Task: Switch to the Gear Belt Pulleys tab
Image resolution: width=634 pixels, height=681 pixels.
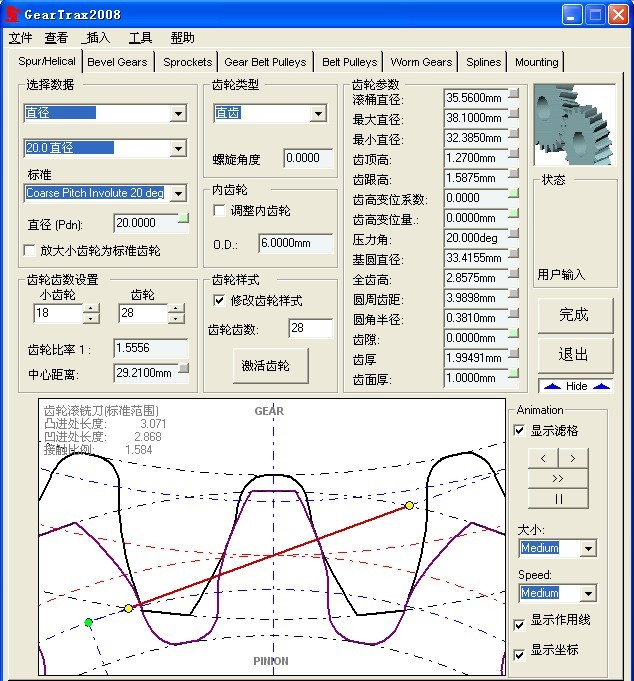Action: (x=265, y=62)
